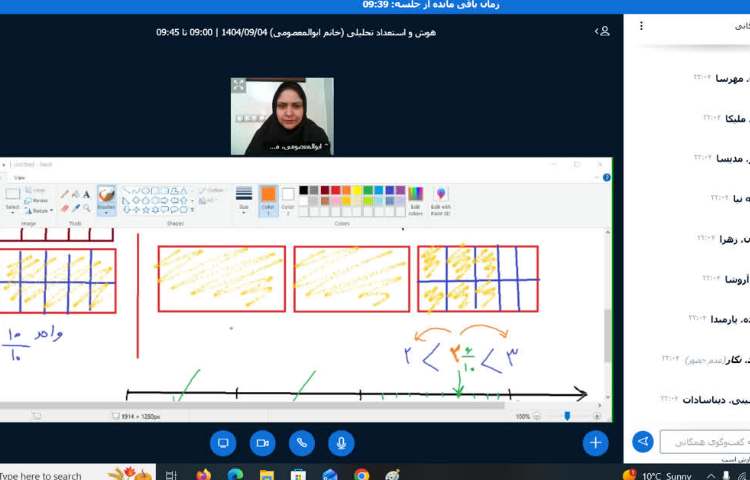Click the teacher's webcam video thumbnail
This screenshot has width=750, height=480.
pos(282,117)
